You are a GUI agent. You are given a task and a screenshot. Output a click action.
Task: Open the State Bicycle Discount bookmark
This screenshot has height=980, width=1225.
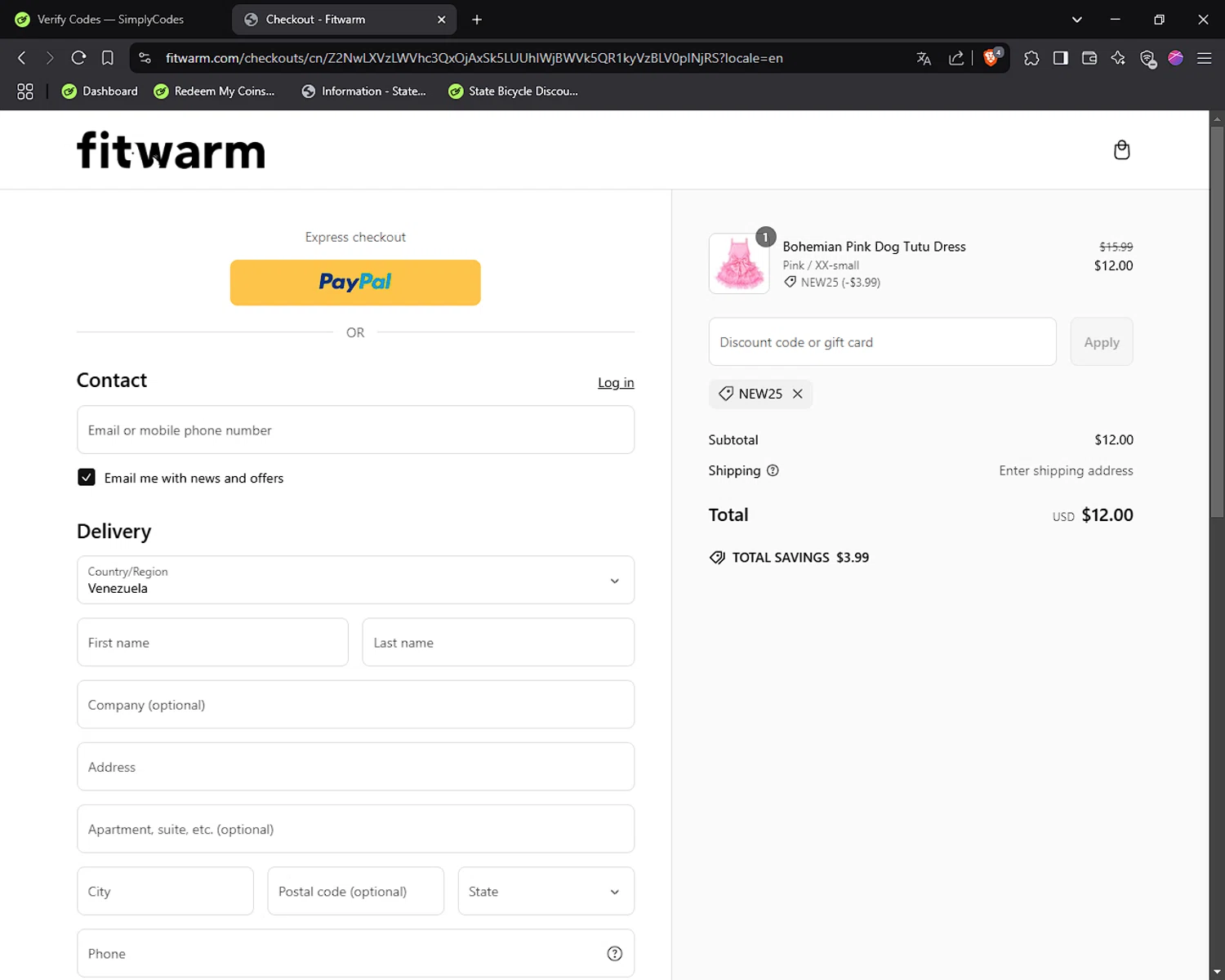[x=514, y=91]
